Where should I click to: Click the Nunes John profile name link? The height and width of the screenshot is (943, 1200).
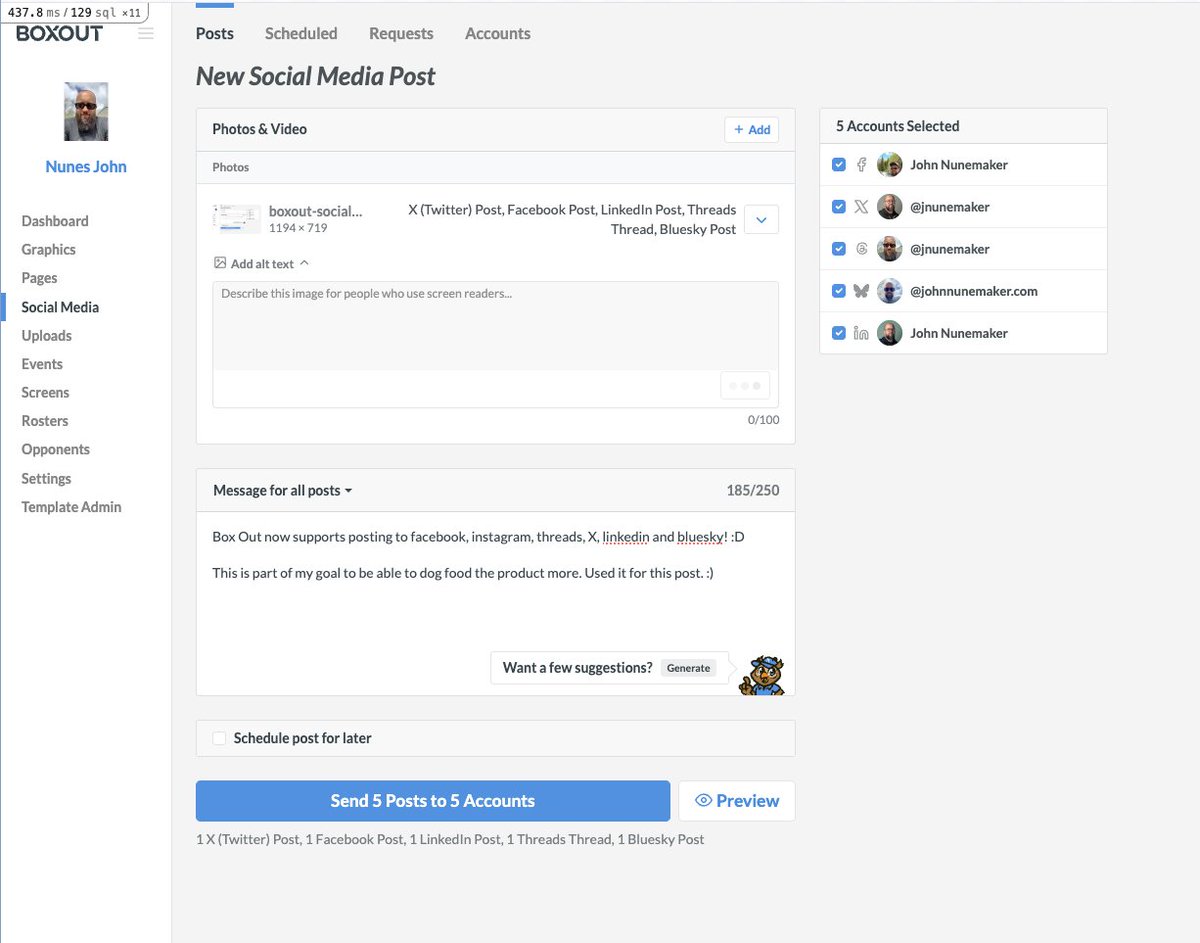point(86,167)
